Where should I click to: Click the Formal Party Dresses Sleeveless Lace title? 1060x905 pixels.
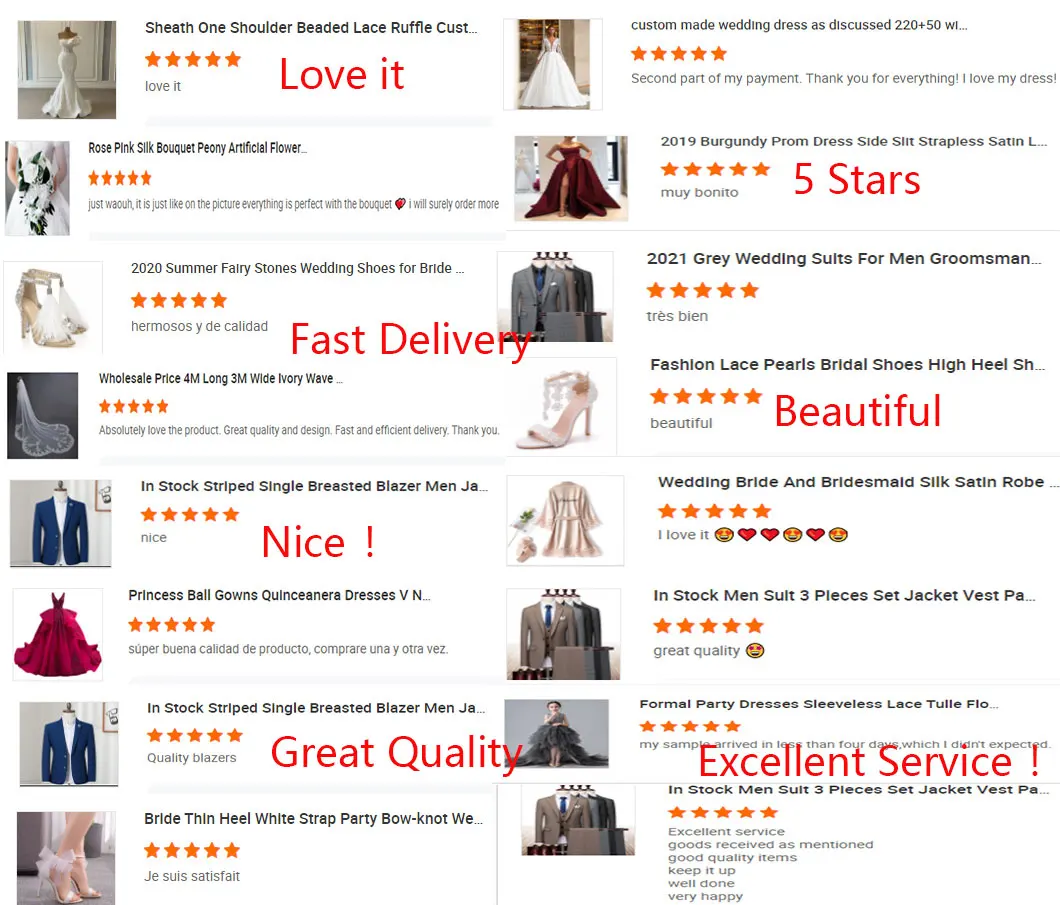(819, 704)
